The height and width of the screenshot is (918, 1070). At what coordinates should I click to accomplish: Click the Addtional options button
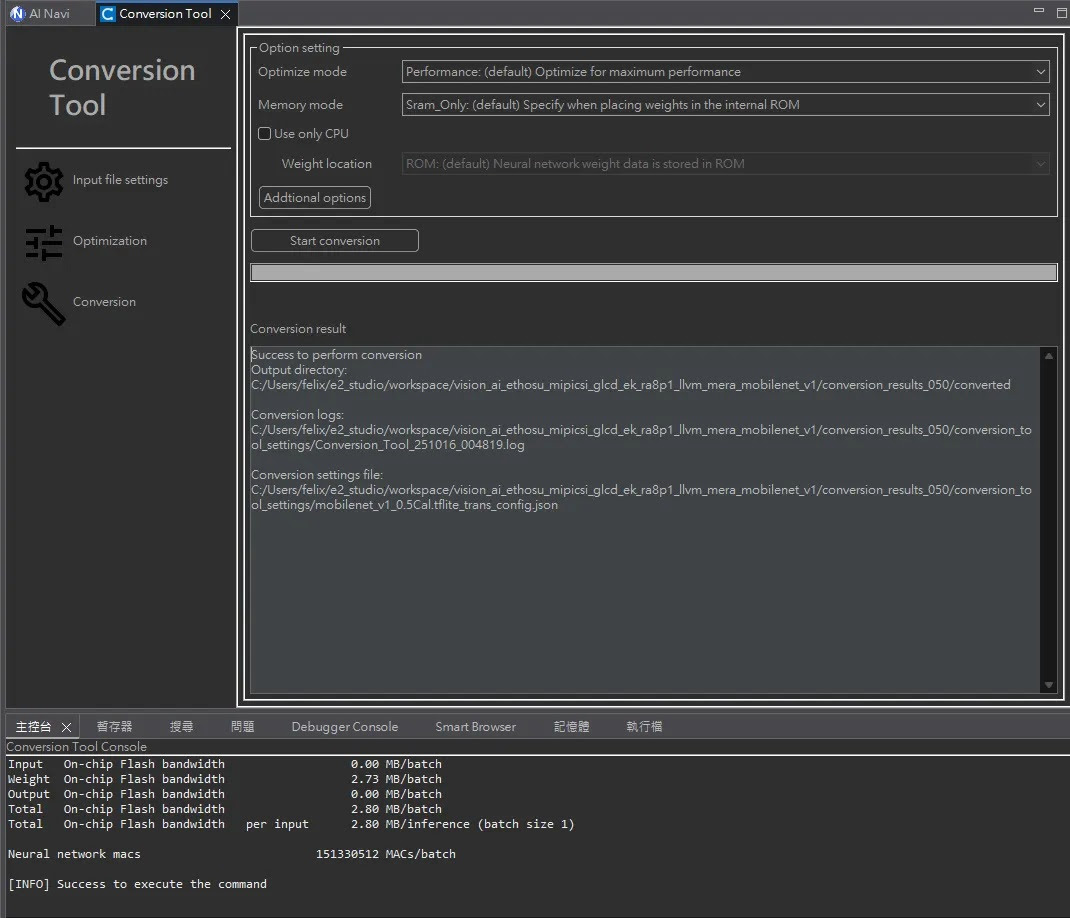315,198
